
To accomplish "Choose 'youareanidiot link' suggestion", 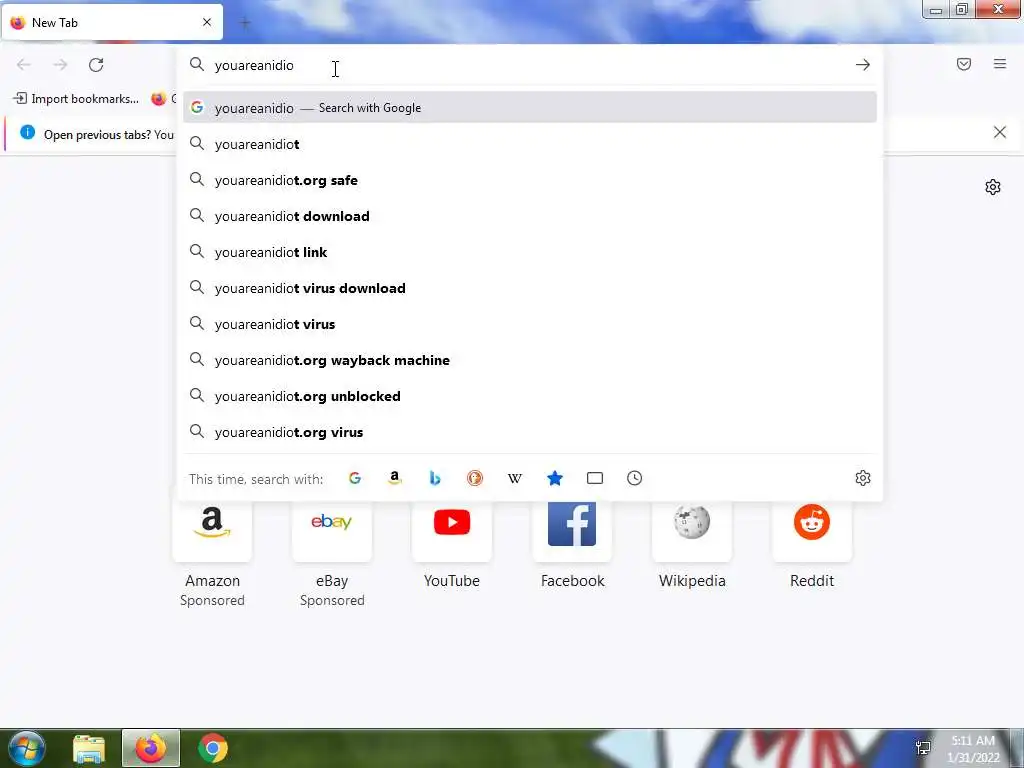I will point(530,252).
